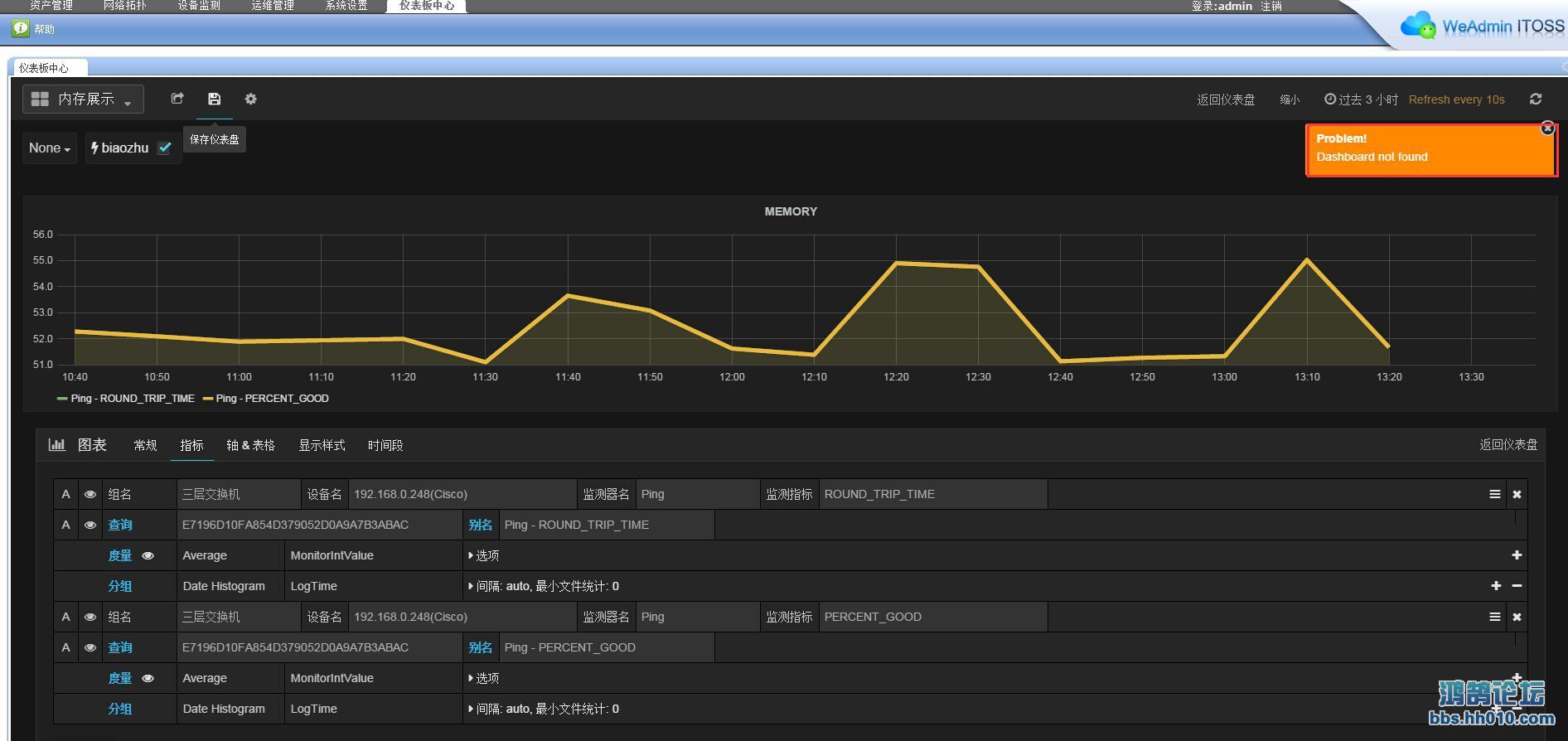Click 别名 field Ping - ROUND_TRIP_TIME
The width and height of the screenshot is (1568, 741).
point(607,525)
